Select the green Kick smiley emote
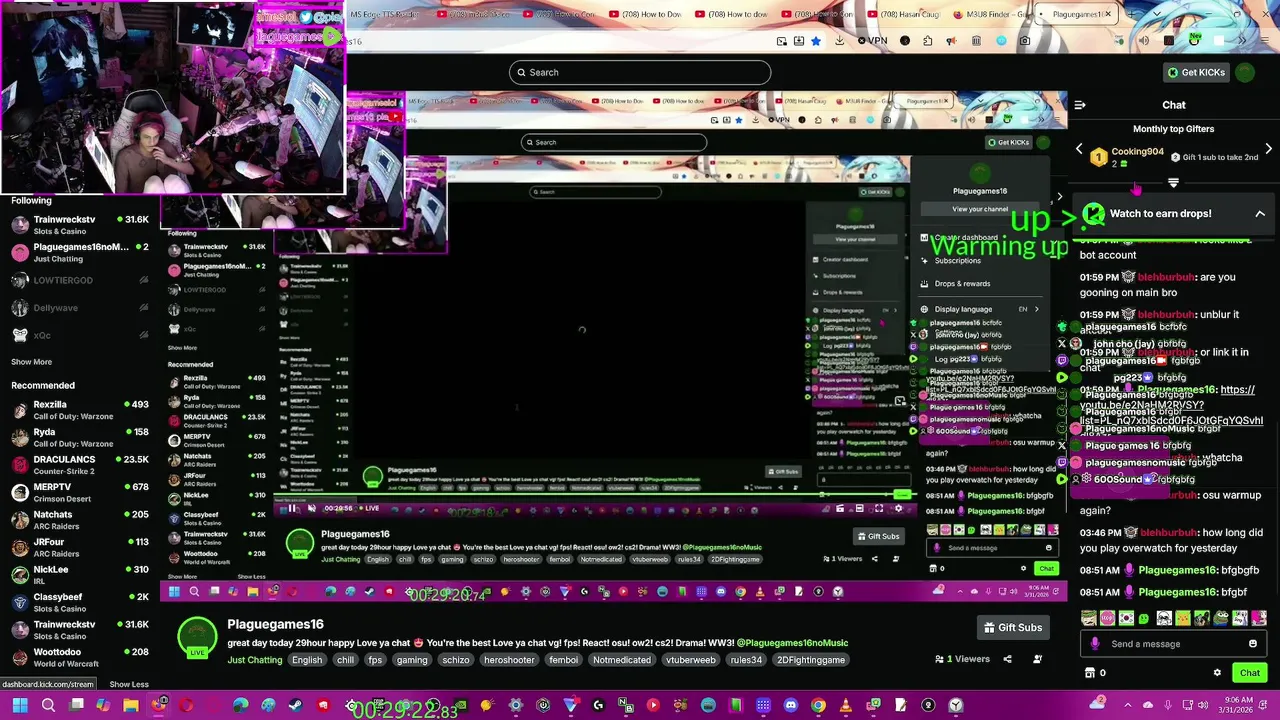 click(x=1145, y=618)
